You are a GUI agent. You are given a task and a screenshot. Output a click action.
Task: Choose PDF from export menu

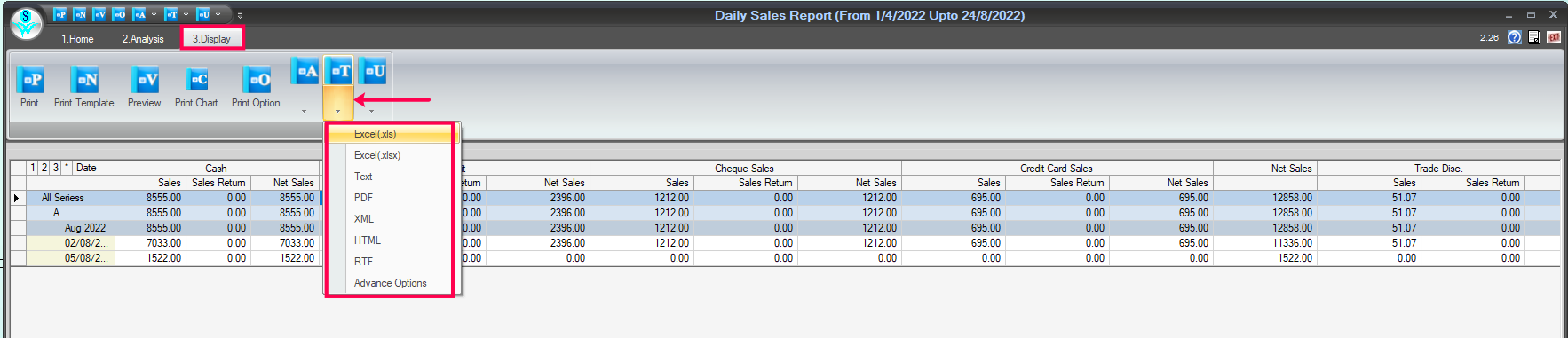(x=363, y=198)
